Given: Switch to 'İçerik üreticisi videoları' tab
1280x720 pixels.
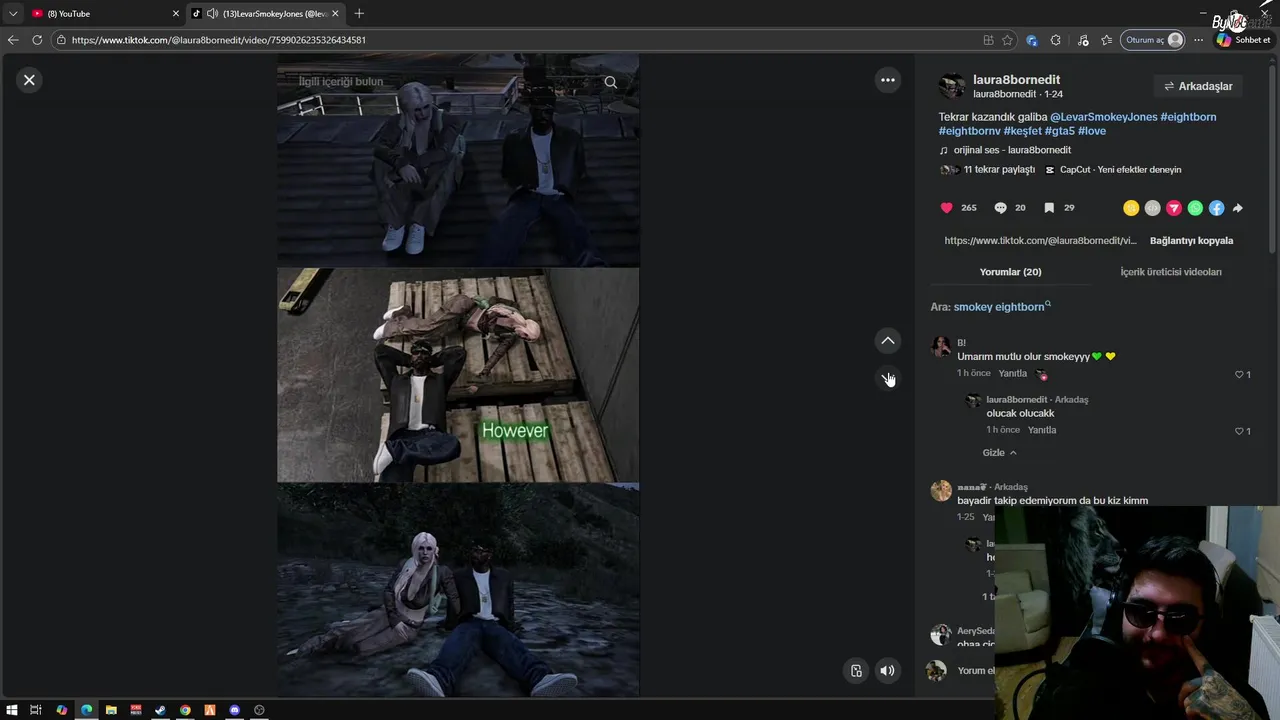Looking at the screenshot, I should click(x=1170, y=272).
